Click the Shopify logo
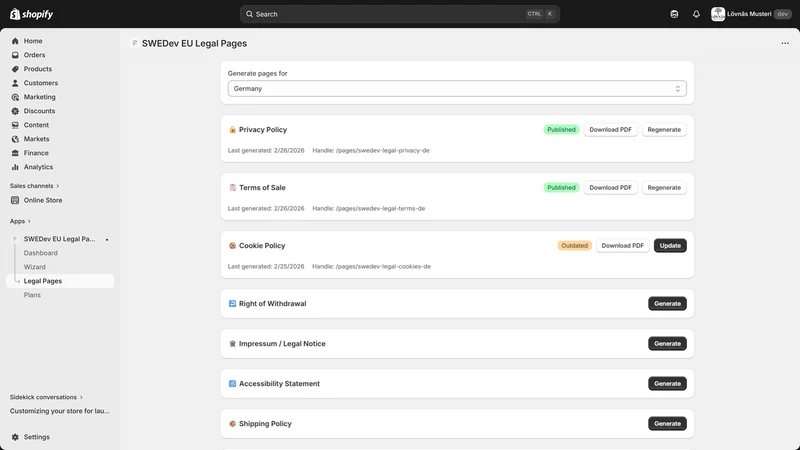The height and width of the screenshot is (450, 800). [x=32, y=14]
